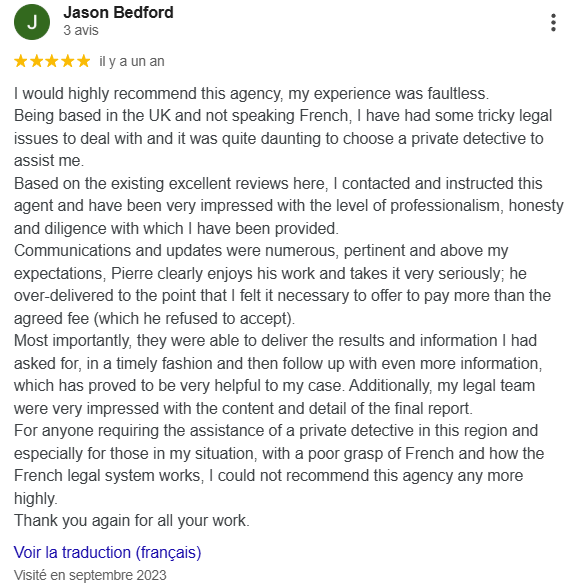Screen dimensions: 578x588
Task: Click the line "I would highly recommend this agency"
Action: click(251, 94)
